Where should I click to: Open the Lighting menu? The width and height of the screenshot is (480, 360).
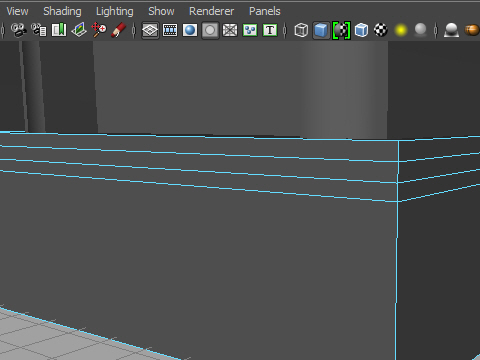(x=115, y=11)
